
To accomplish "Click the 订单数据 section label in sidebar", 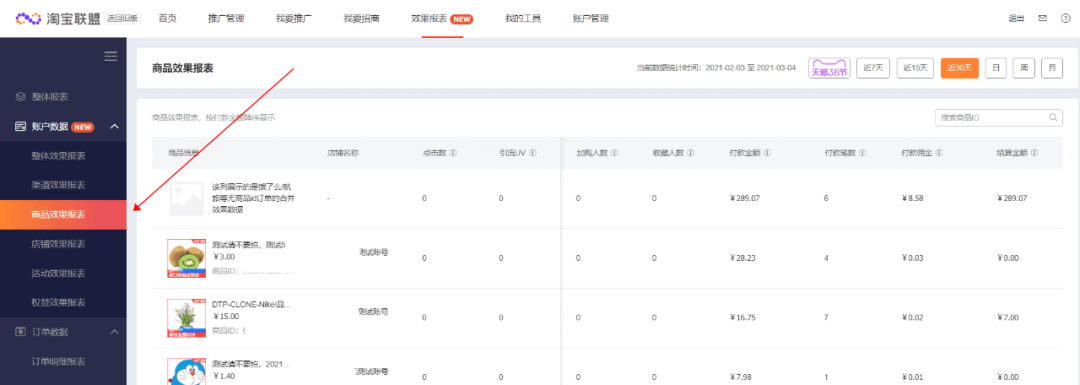I will pos(50,332).
